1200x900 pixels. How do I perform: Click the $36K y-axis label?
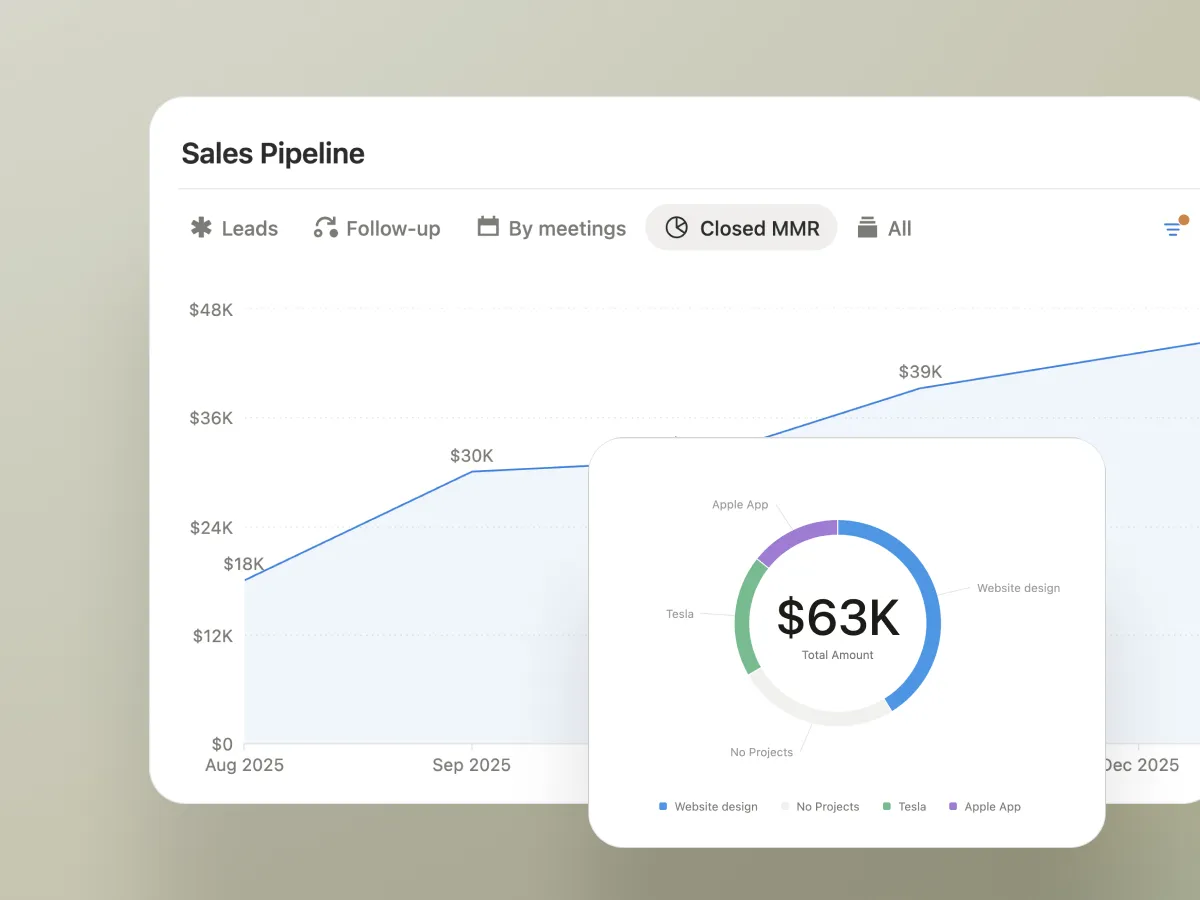211,418
